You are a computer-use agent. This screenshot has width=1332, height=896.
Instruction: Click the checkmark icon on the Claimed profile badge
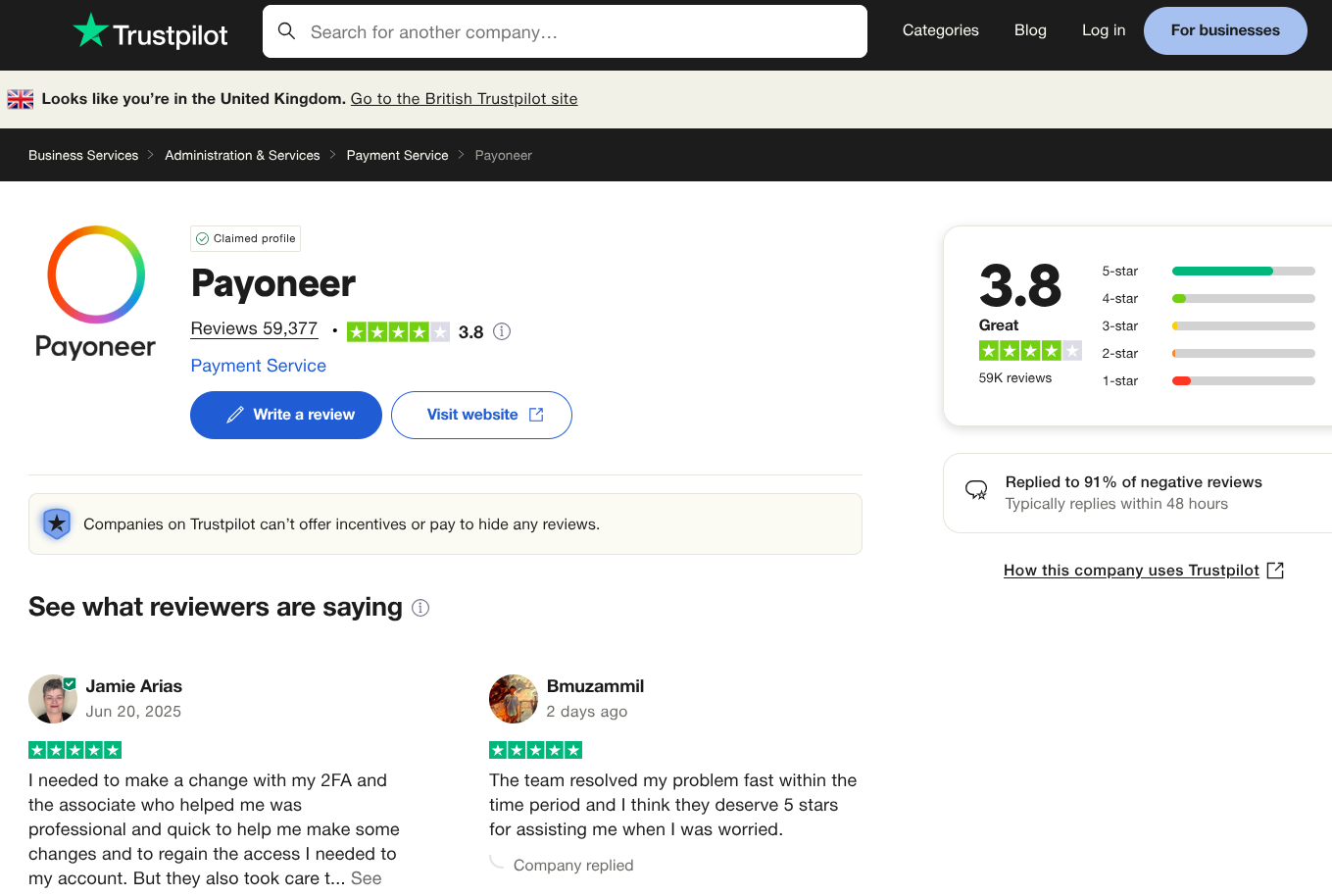pos(203,238)
